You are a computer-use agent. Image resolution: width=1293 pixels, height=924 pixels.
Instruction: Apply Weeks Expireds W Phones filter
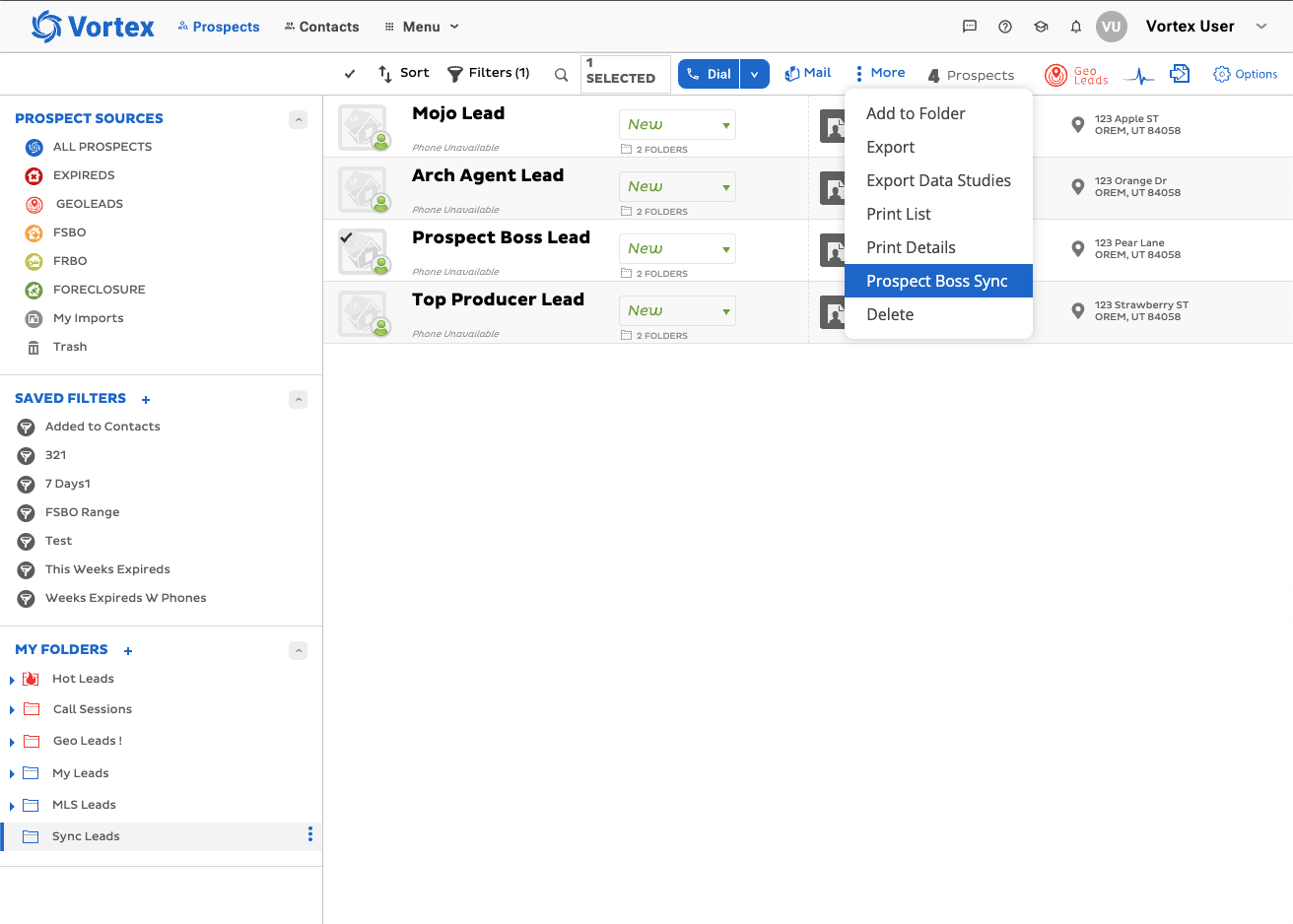coord(112,598)
